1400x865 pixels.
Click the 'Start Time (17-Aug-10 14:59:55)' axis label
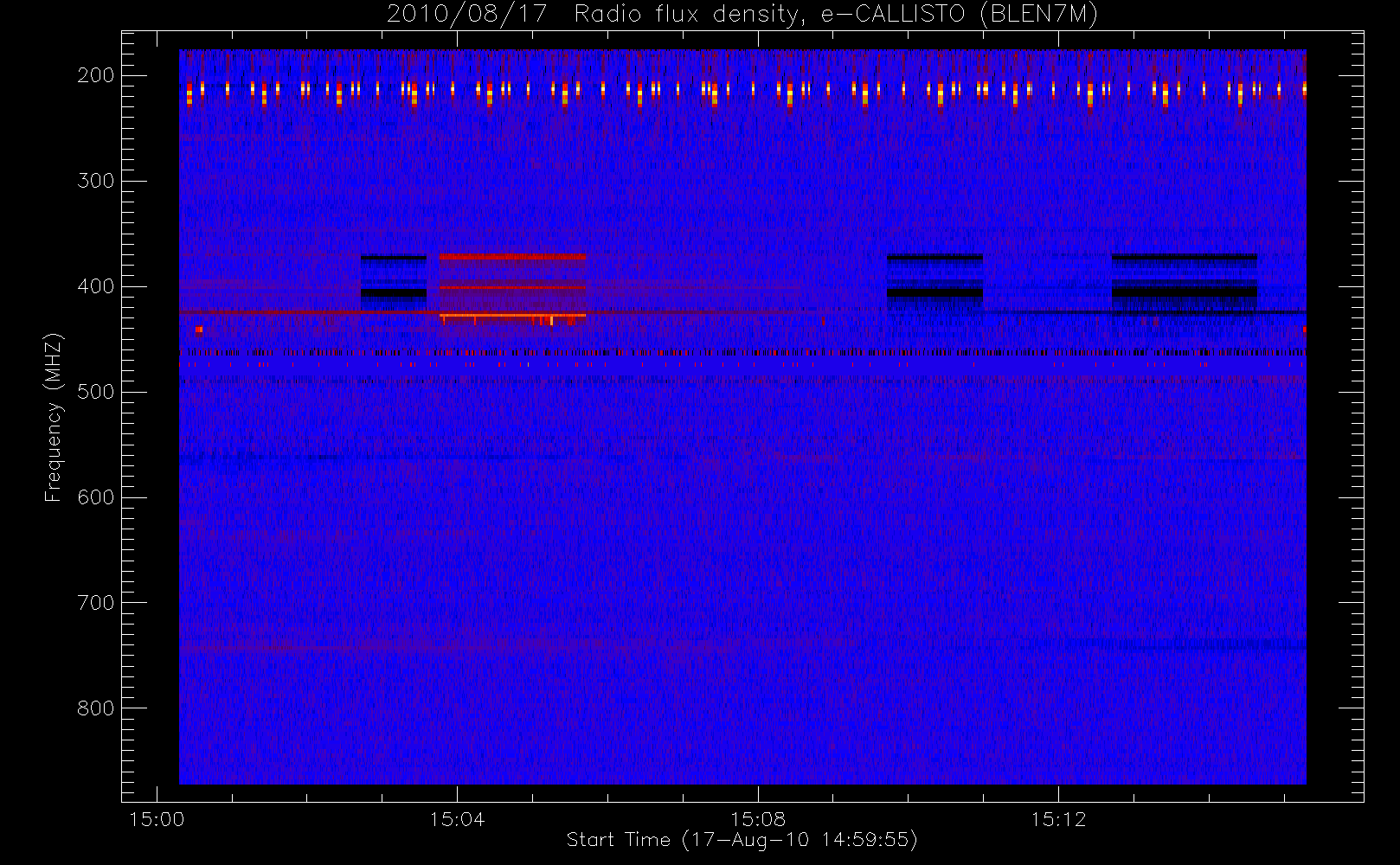click(x=742, y=840)
